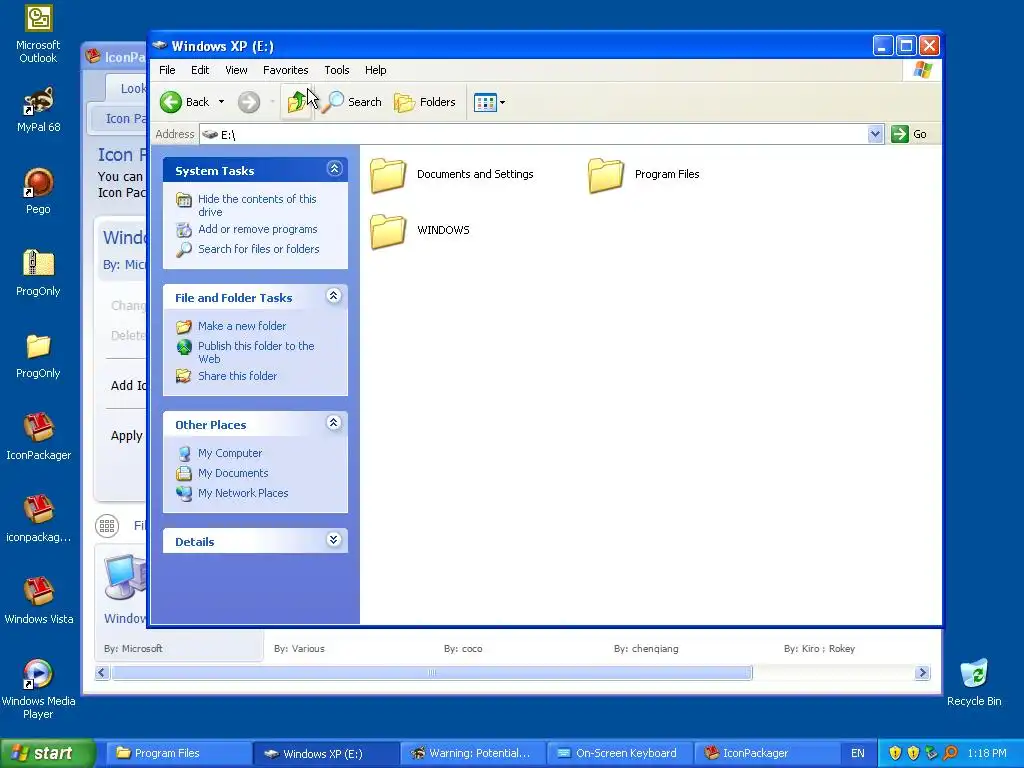Click Search for files or folders link
The width and height of the screenshot is (1024, 768).
(259, 249)
